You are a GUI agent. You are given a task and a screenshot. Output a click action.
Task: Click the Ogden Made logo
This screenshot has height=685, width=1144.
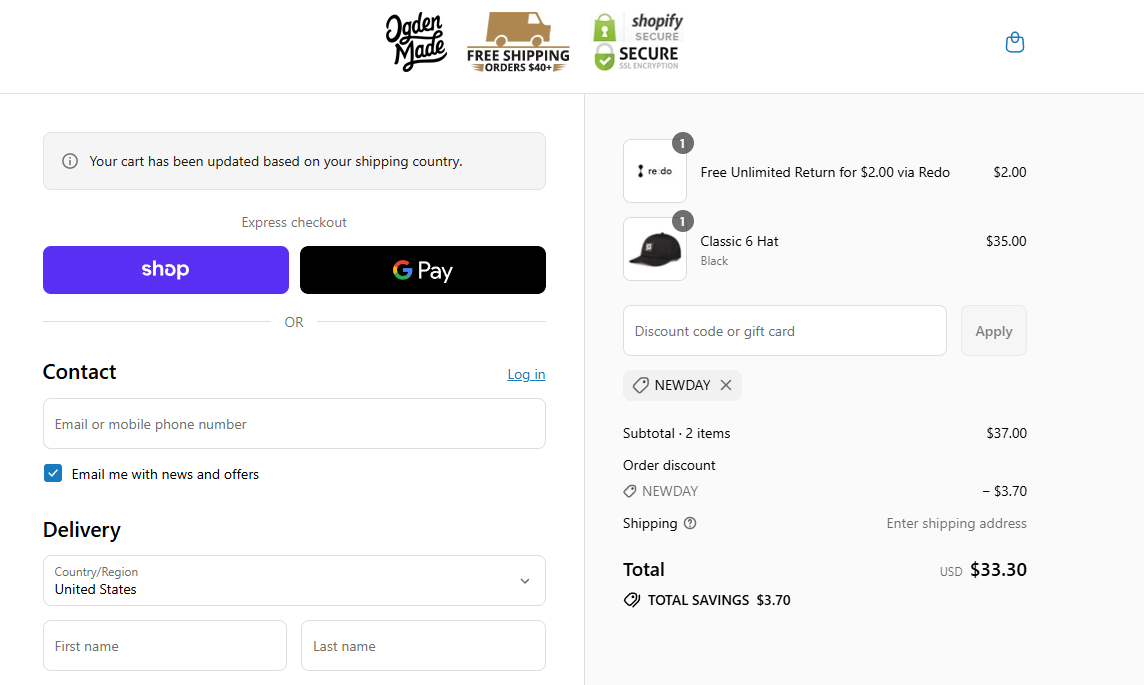[416, 42]
